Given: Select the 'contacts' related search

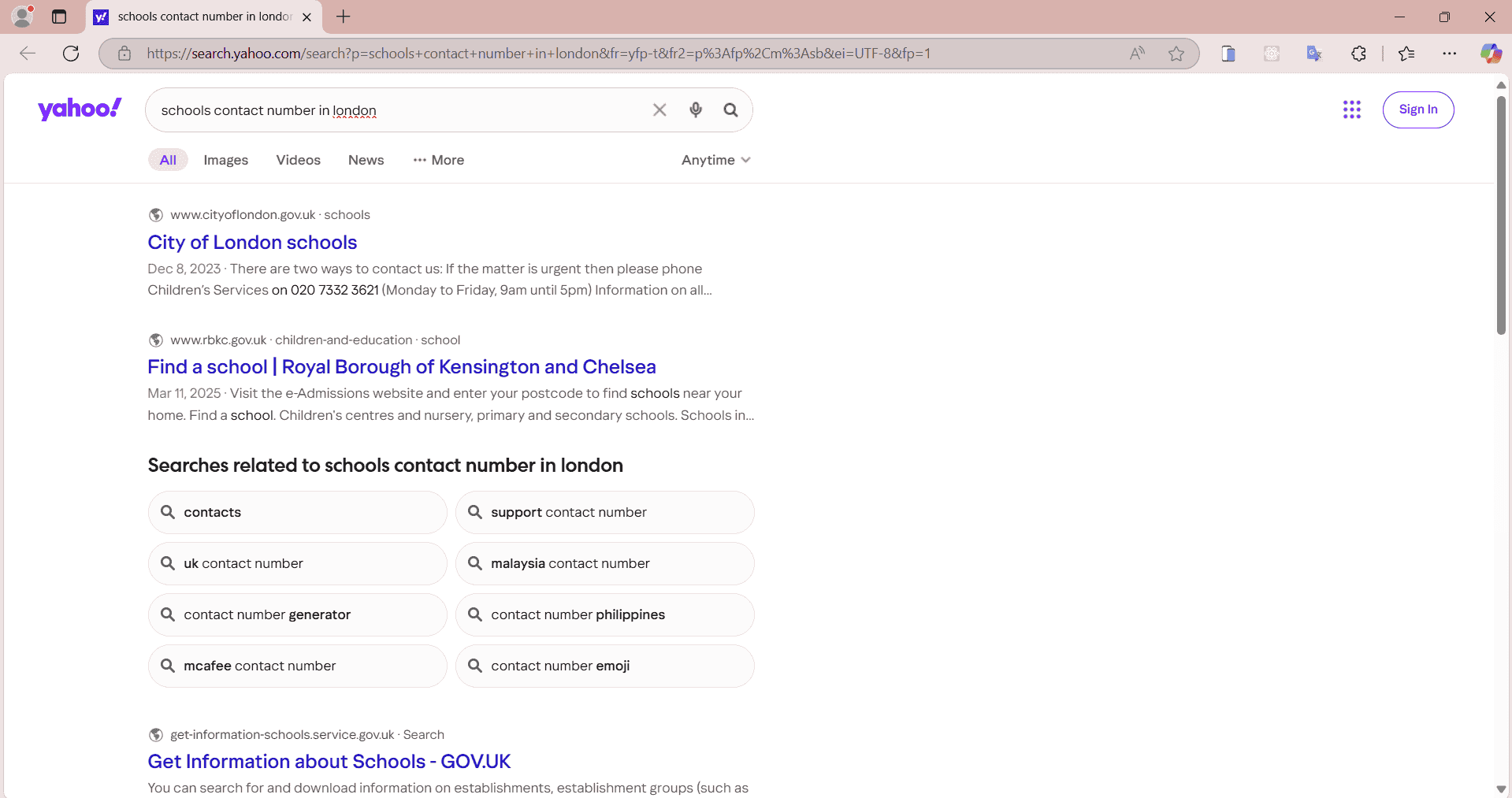Looking at the screenshot, I should tap(298, 512).
